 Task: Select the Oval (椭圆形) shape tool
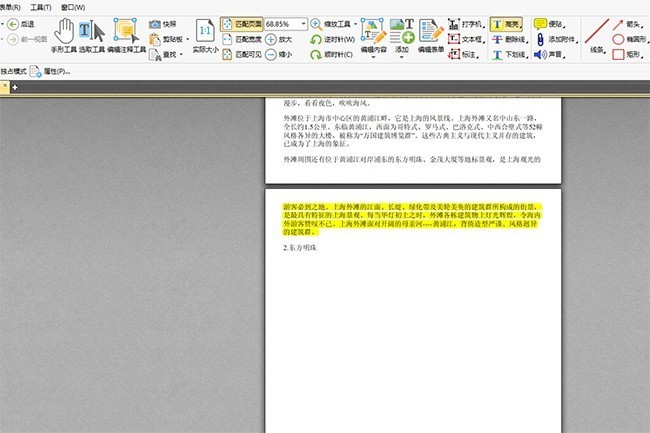pyautogui.click(x=630, y=39)
